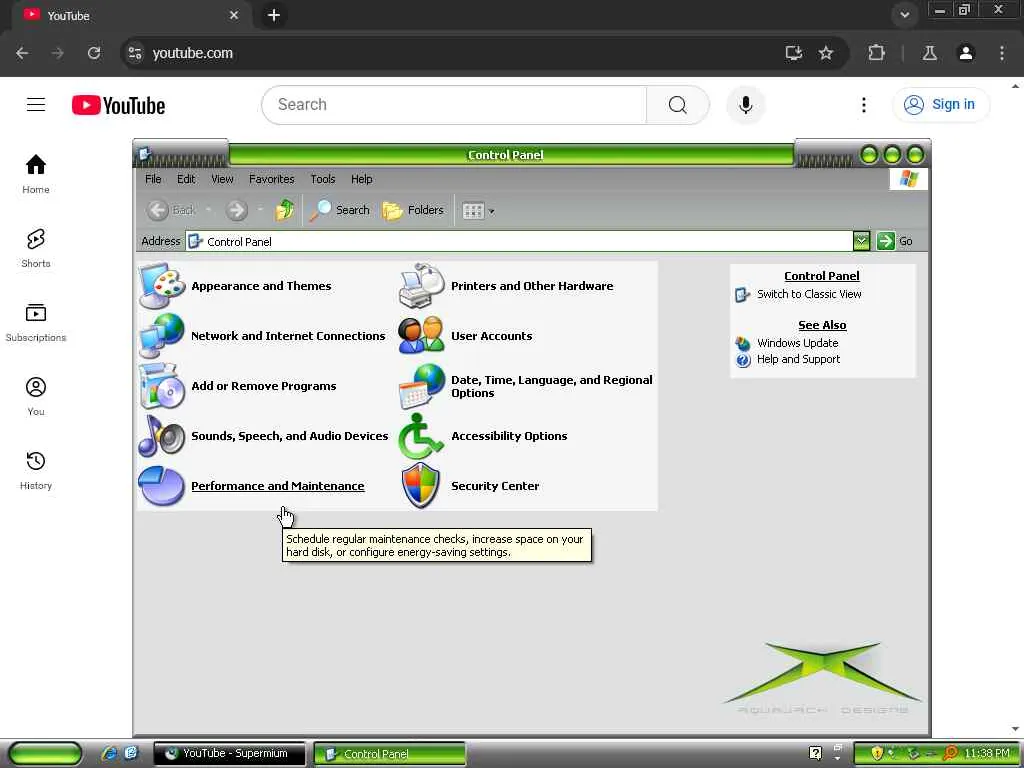Open the YouTube hamburger guide menu
The height and width of the screenshot is (768, 1024).
(36, 104)
